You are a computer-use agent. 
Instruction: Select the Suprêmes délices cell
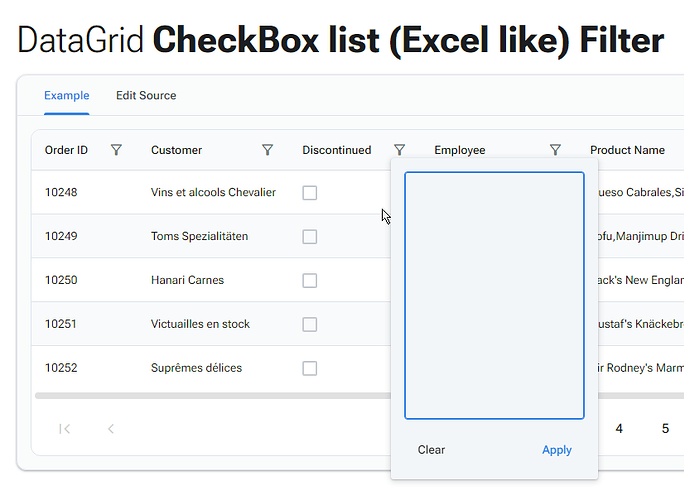pyautogui.click(x=196, y=368)
